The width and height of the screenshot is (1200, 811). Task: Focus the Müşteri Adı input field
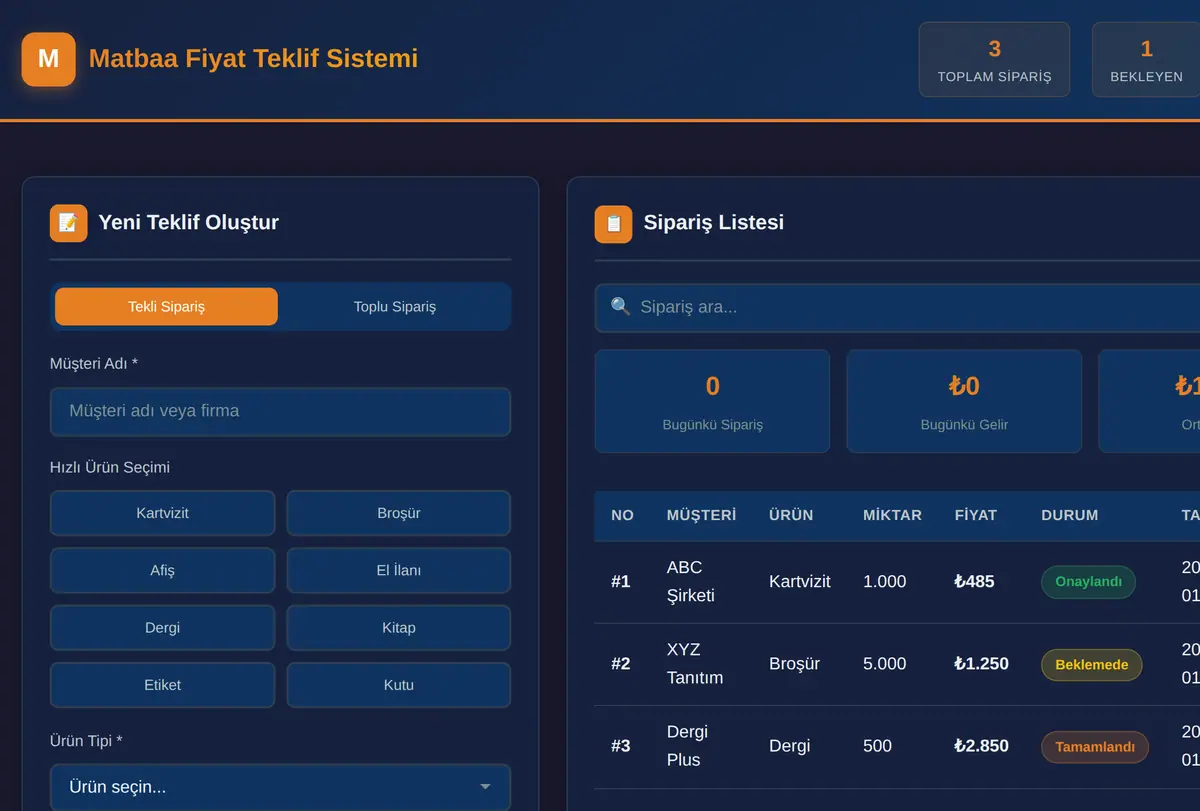tap(280, 412)
